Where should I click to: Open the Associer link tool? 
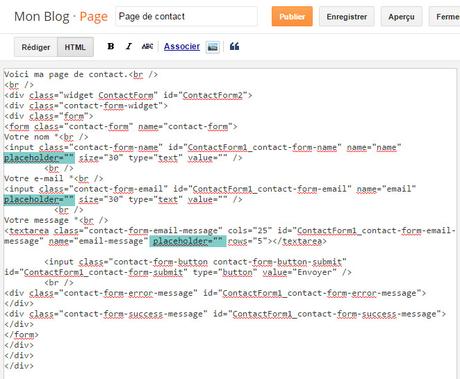click(x=182, y=46)
